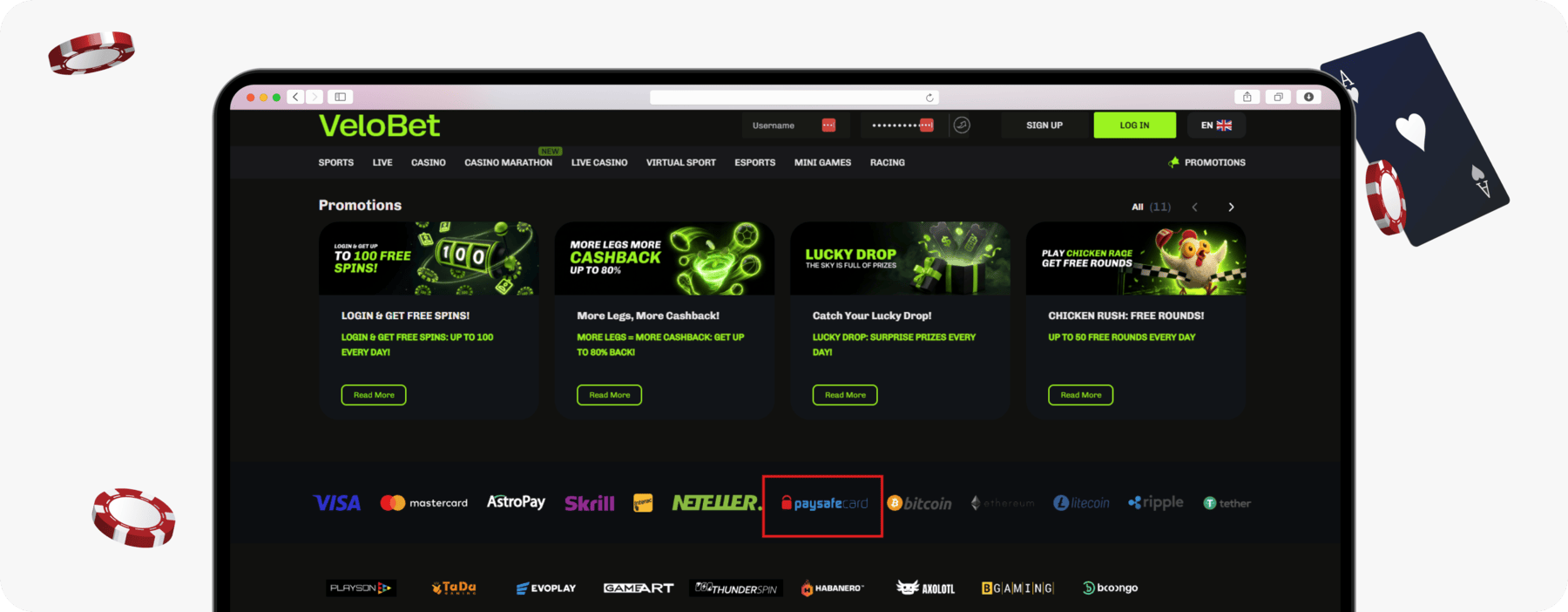Open the Lucky Drop promo banner
Image resolution: width=1568 pixels, height=612 pixels.
tap(900, 258)
